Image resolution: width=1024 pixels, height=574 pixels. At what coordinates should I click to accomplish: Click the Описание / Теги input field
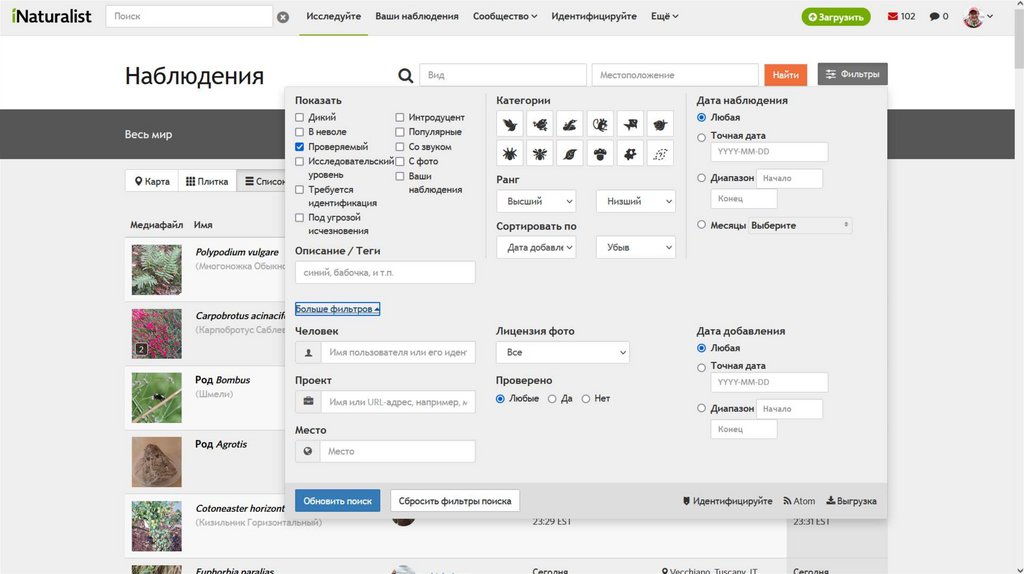click(x=385, y=273)
